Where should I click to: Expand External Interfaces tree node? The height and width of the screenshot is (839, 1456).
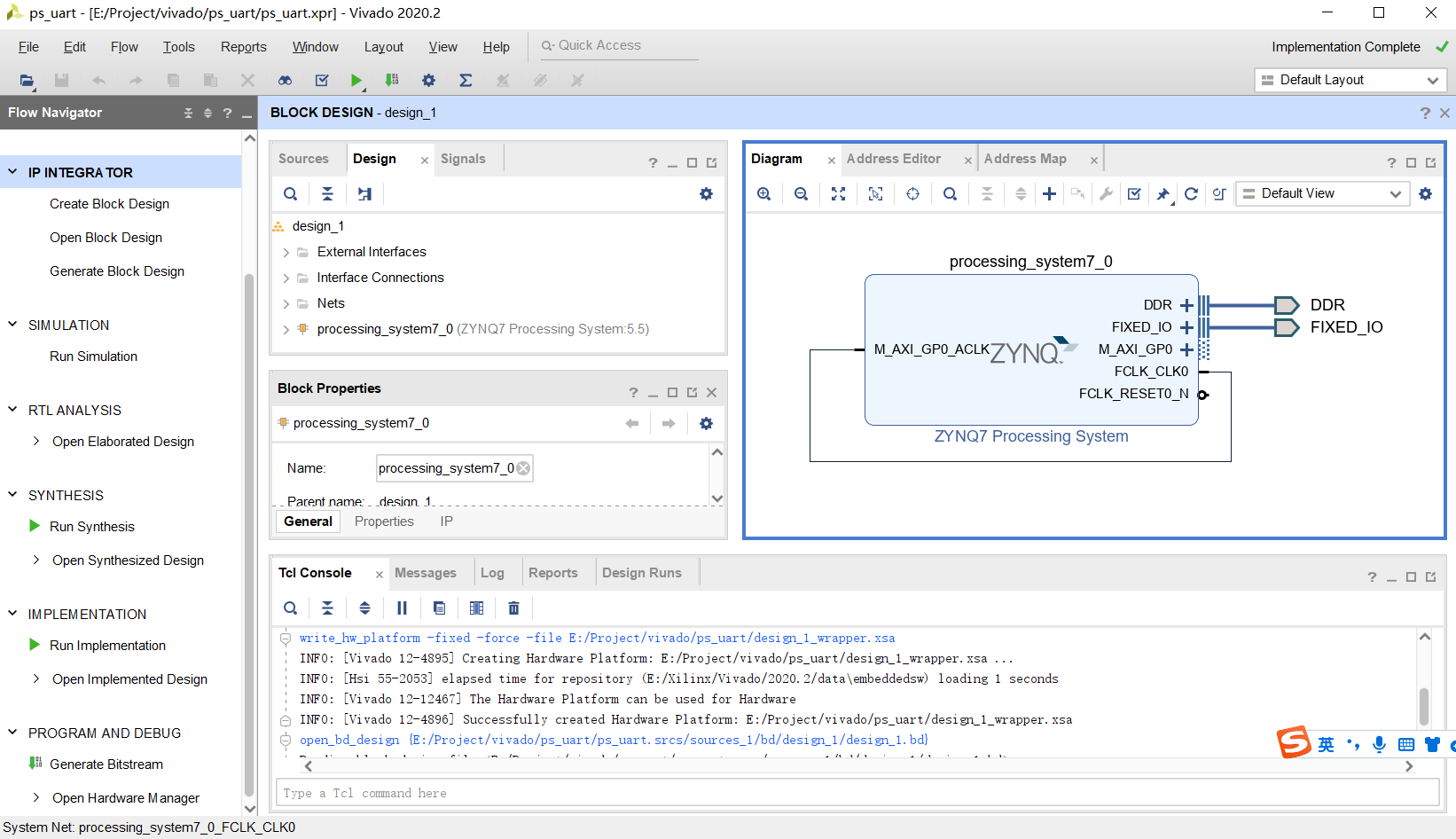286,253
